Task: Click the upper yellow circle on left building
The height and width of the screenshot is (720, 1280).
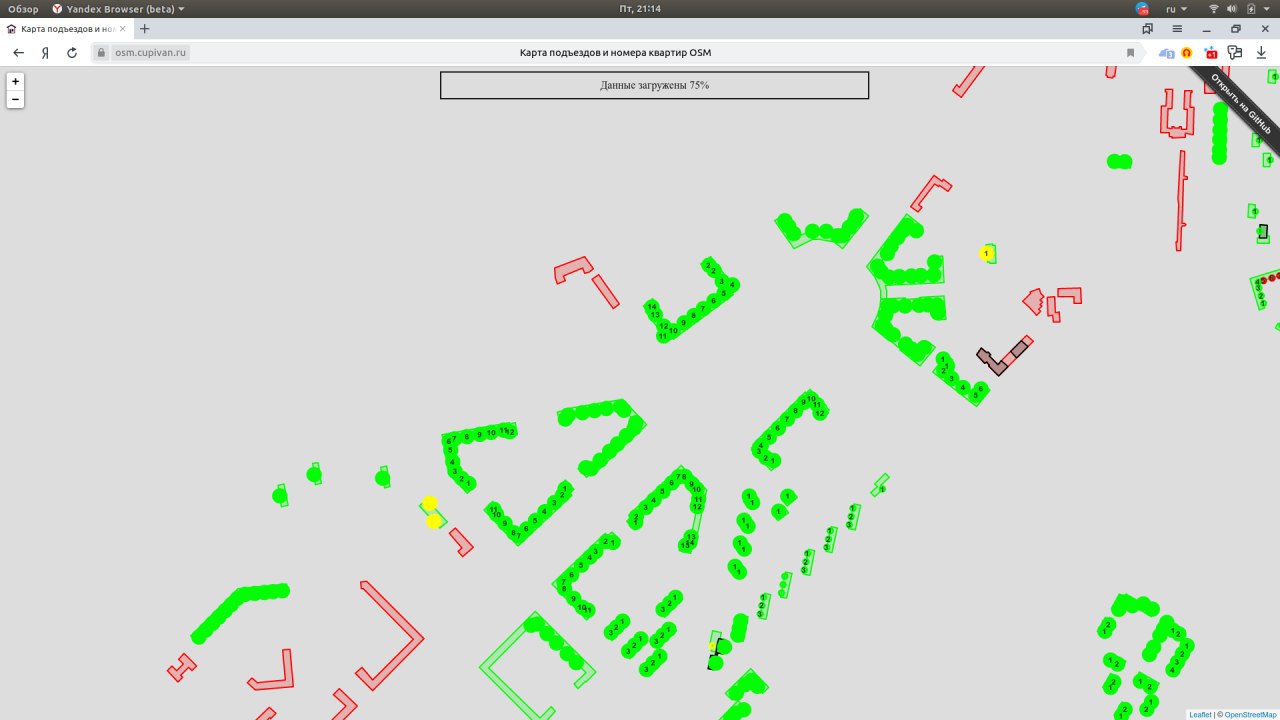Action: (x=430, y=503)
